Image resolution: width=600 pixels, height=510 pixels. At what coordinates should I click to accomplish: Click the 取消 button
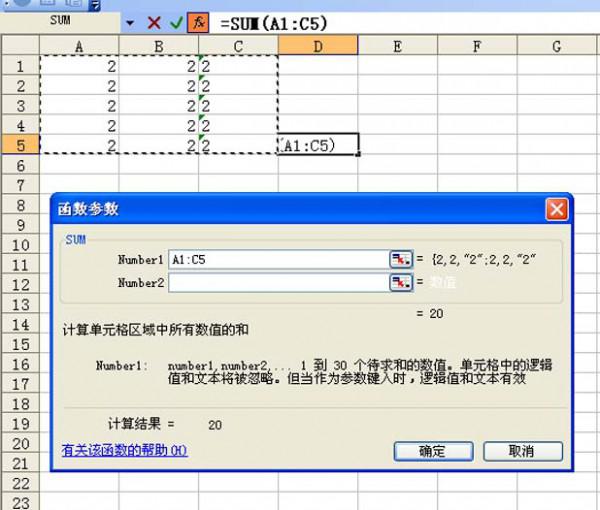click(523, 451)
